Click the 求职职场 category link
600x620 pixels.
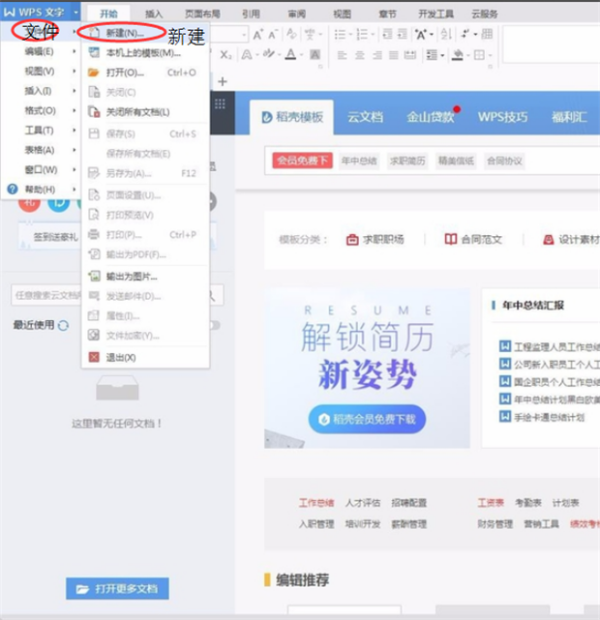[375, 240]
